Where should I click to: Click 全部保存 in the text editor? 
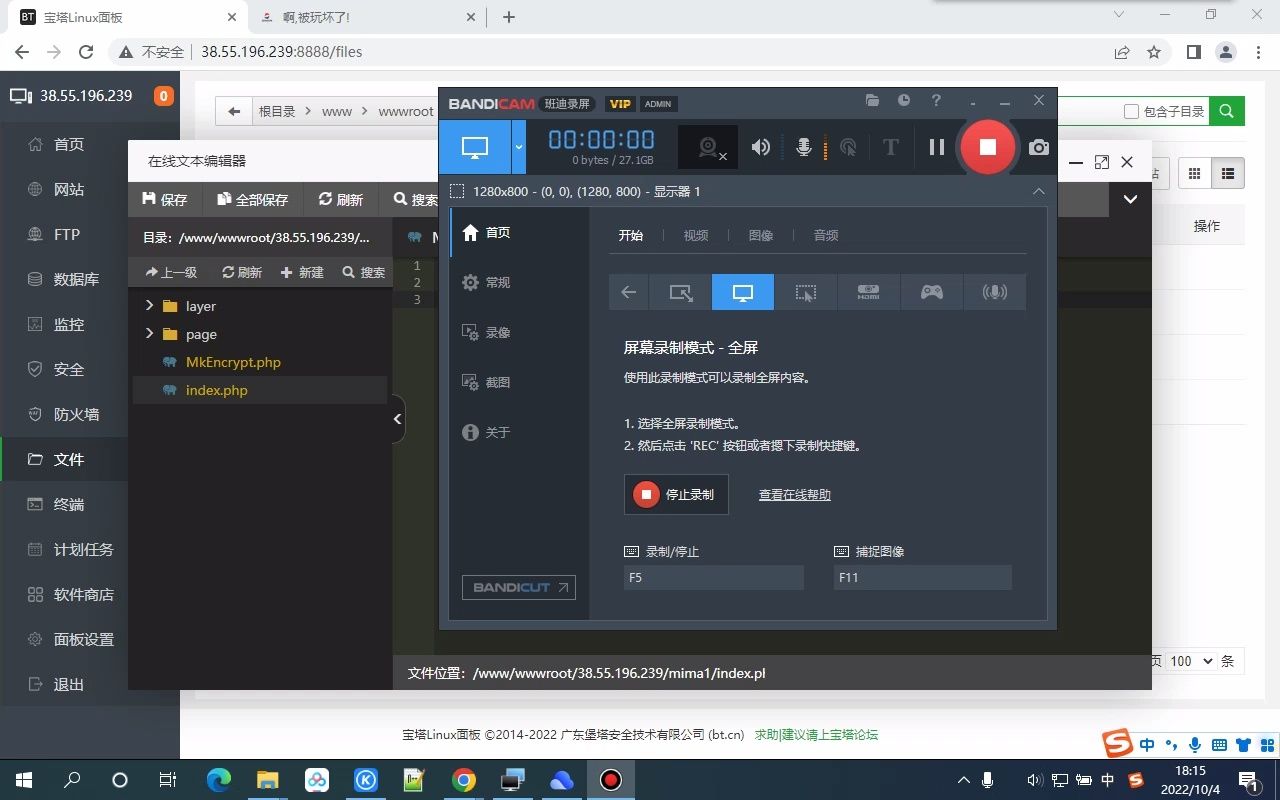252,199
